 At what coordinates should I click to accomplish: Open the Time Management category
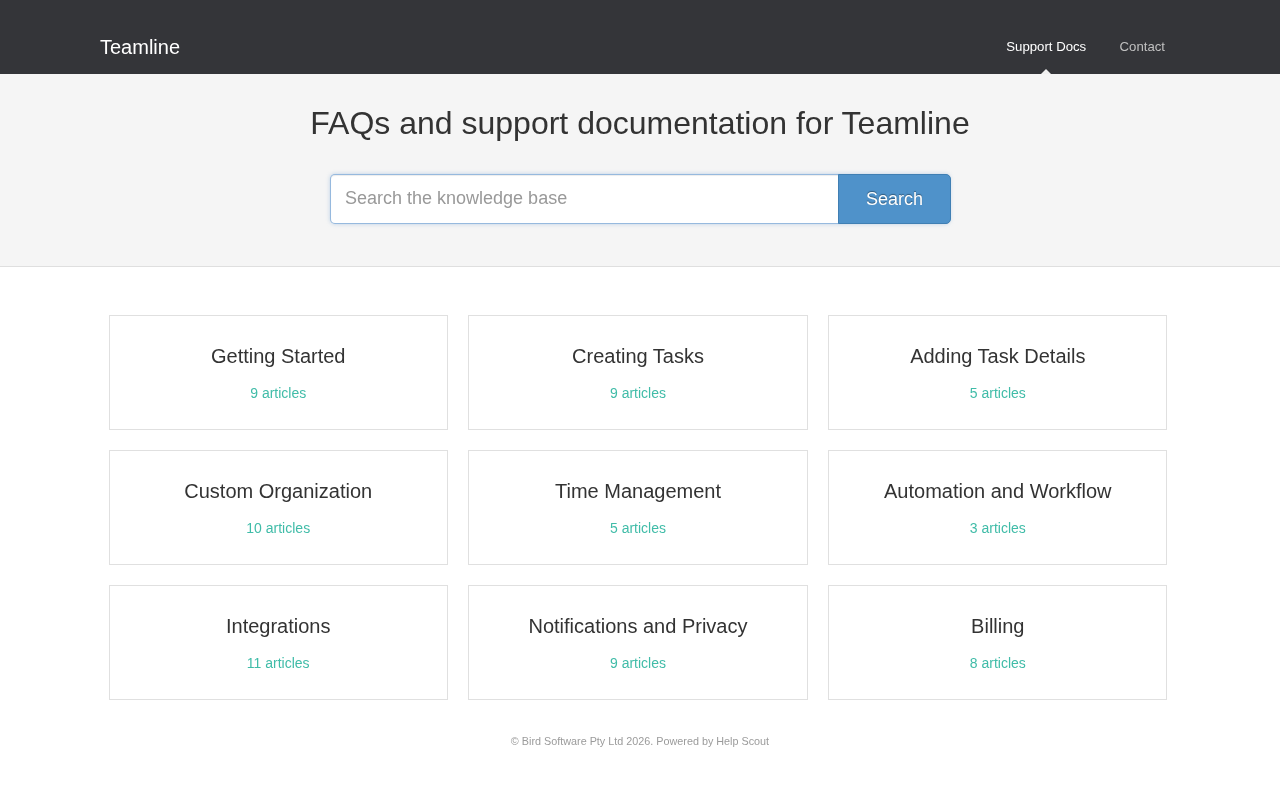click(x=638, y=508)
